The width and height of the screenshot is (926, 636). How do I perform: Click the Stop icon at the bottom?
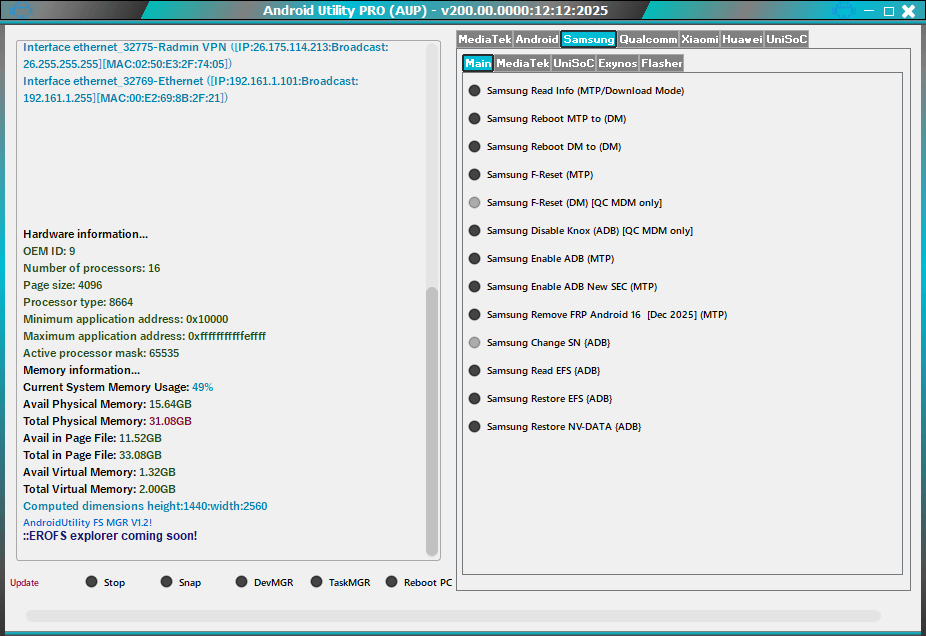(x=91, y=581)
